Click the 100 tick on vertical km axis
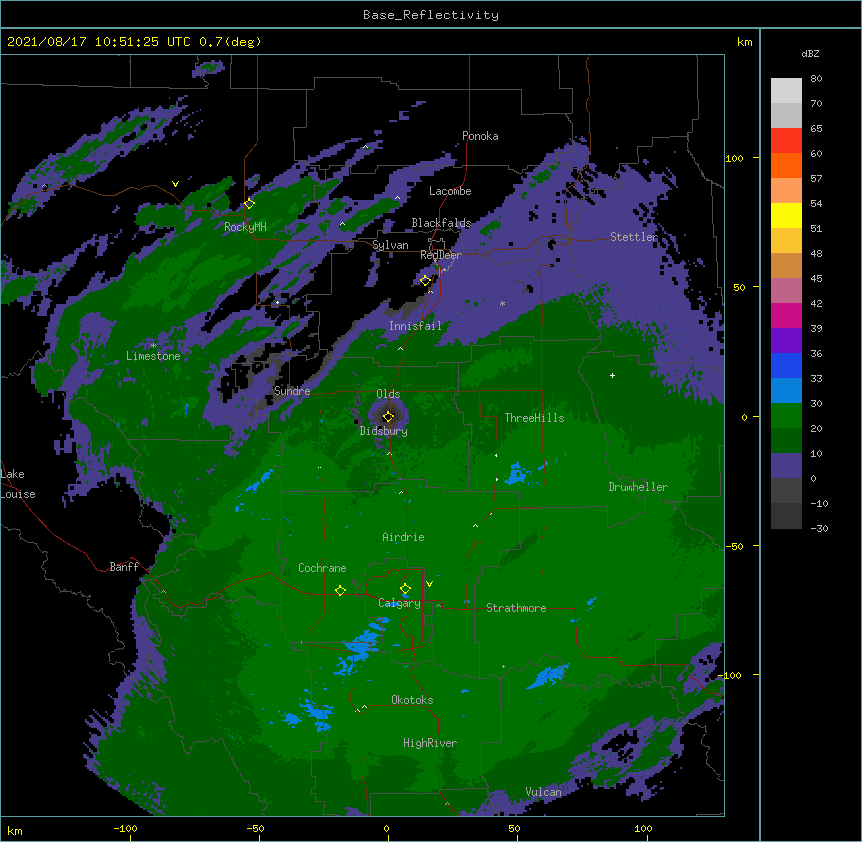The width and height of the screenshot is (862, 842). point(734,158)
